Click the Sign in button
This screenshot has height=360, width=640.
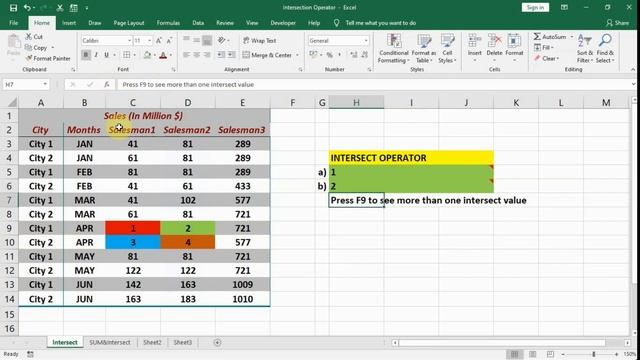(535, 7)
